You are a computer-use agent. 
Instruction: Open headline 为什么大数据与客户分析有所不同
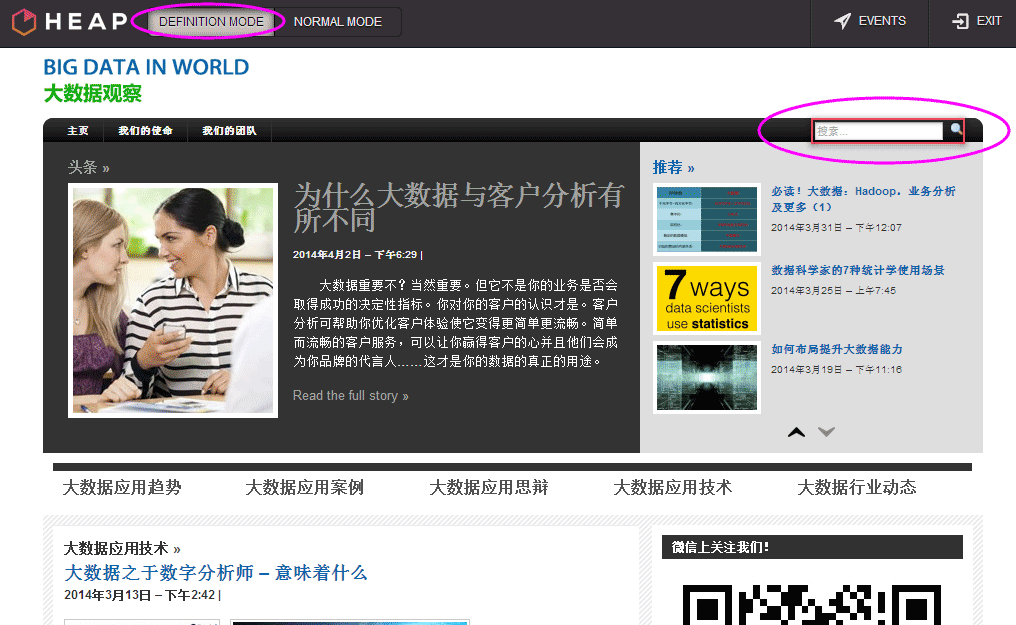(x=458, y=207)
